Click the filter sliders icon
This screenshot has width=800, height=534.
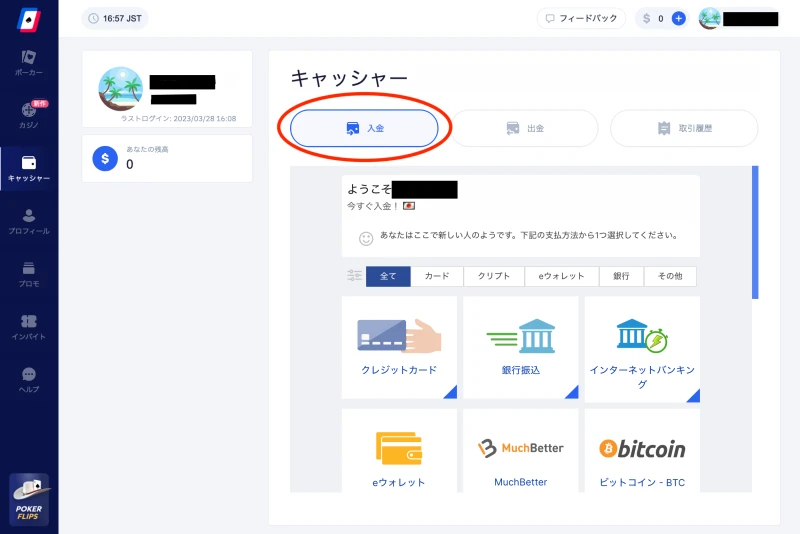tap(354, 276)
